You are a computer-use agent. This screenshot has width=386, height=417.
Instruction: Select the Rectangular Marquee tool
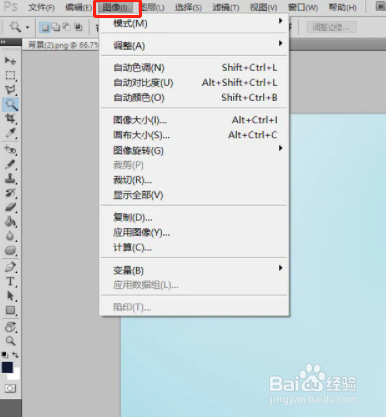(10, 75)
